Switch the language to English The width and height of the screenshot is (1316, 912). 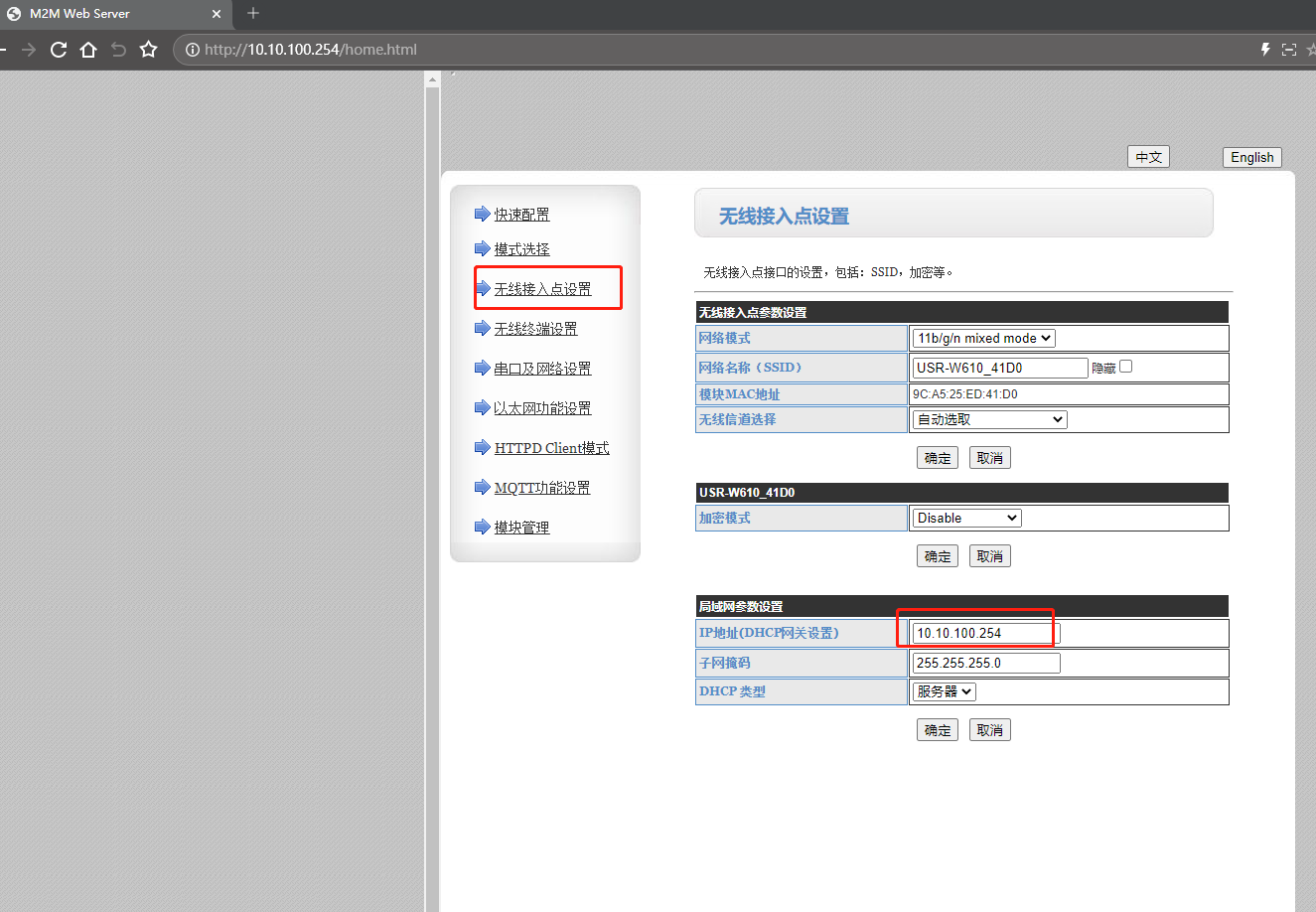[x=1251, y=157]
